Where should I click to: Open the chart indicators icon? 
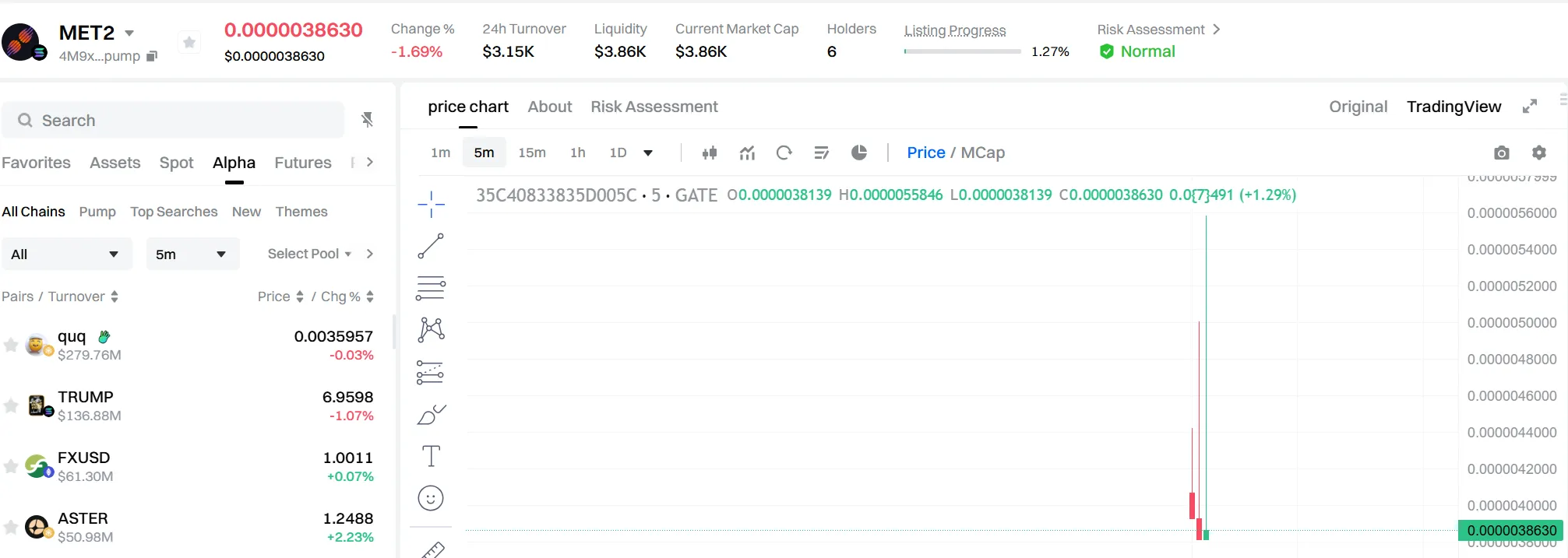(x=747, y=153)
